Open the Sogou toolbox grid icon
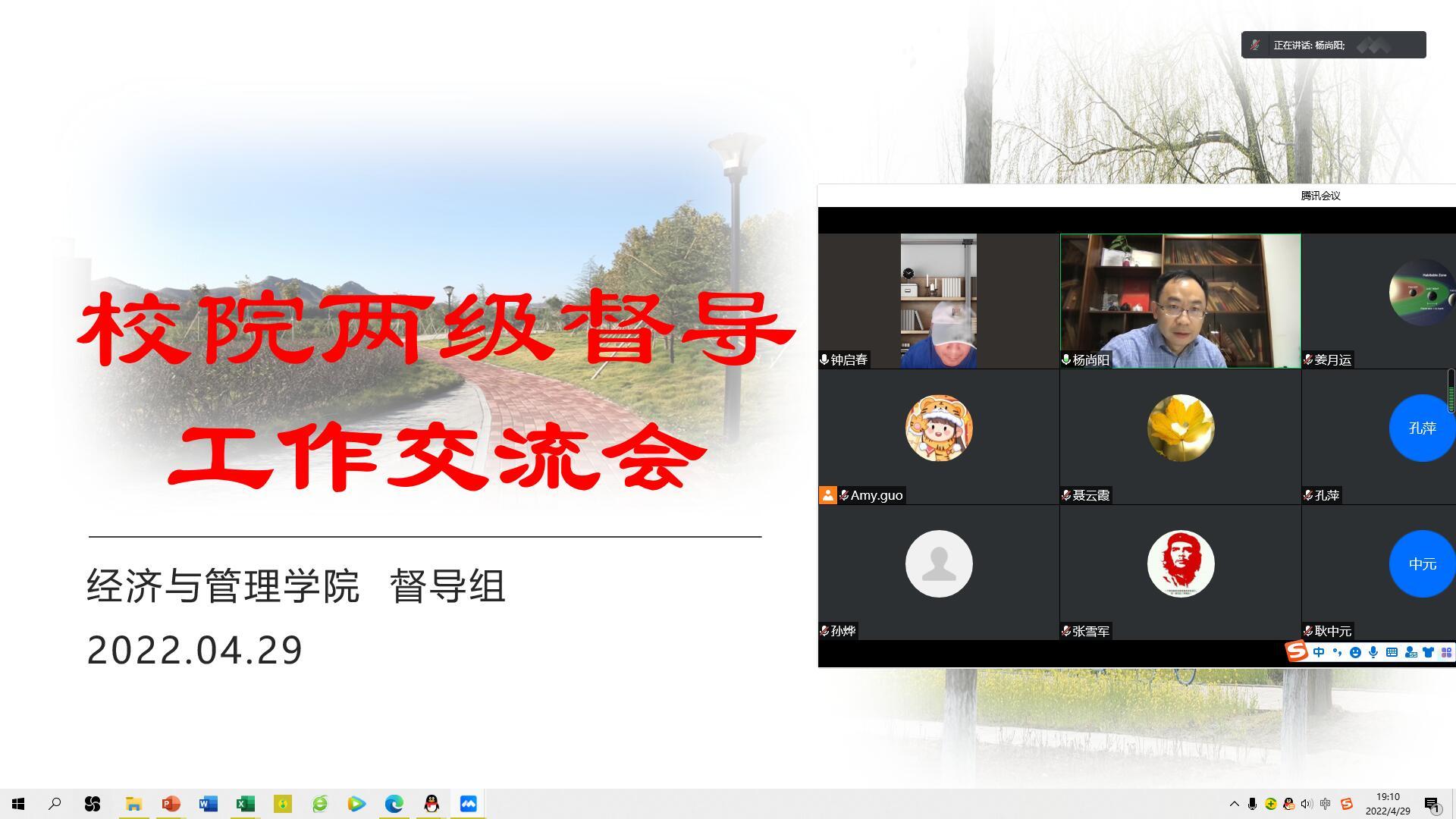 pos(1445,652)
